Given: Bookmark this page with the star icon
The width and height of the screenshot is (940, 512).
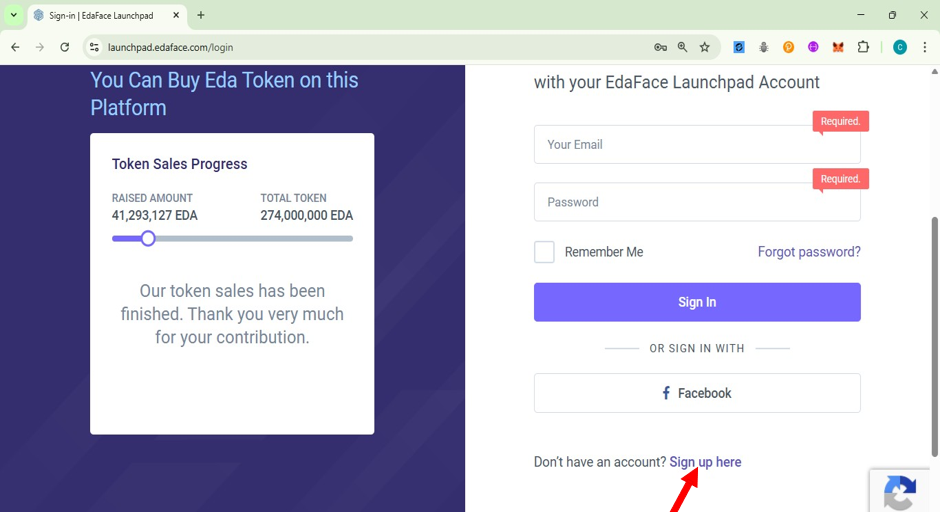Looking at the screenshot, I should 705,47.
